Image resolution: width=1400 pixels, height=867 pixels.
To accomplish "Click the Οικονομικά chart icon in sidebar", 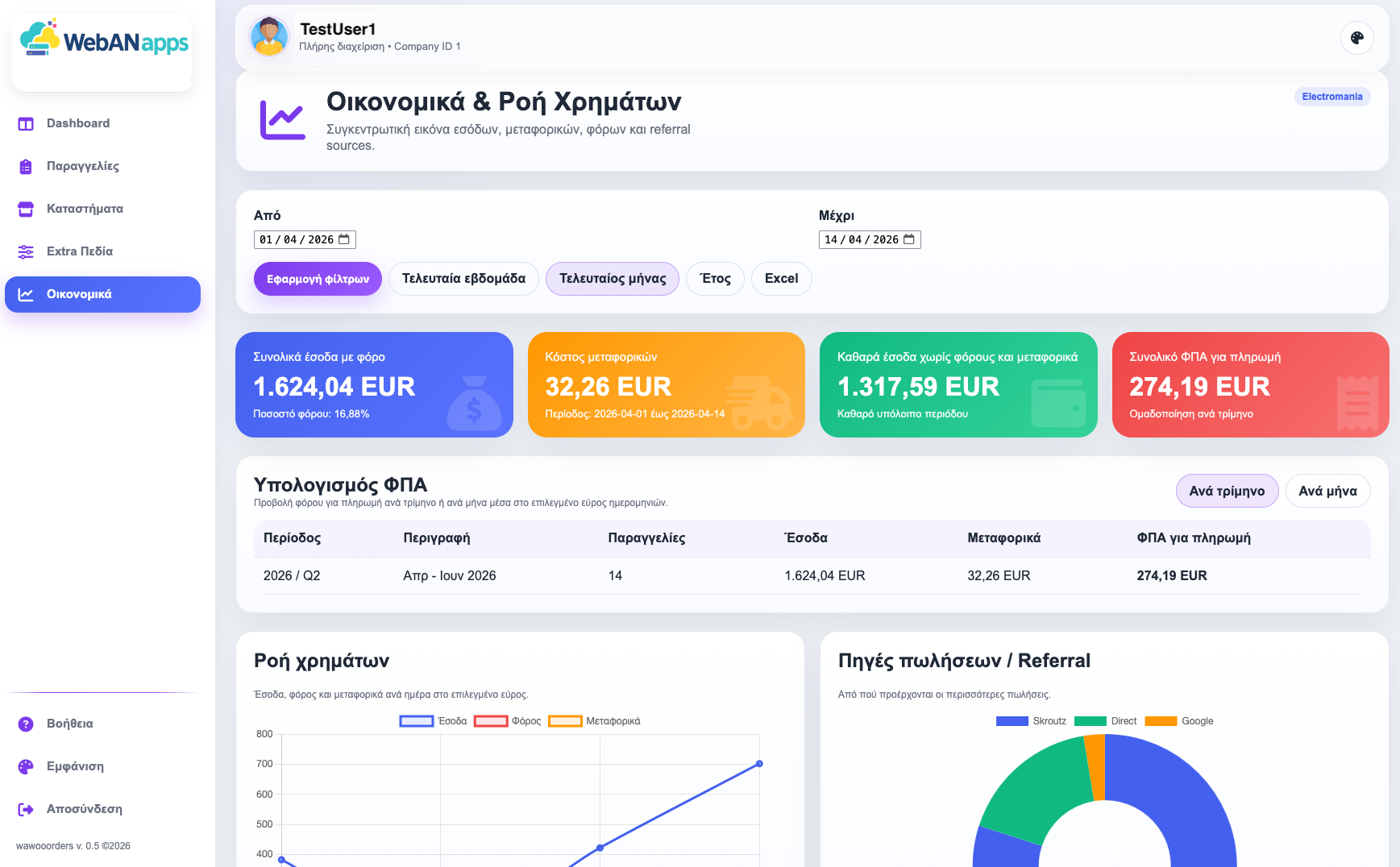I will (x=26, y=294).
